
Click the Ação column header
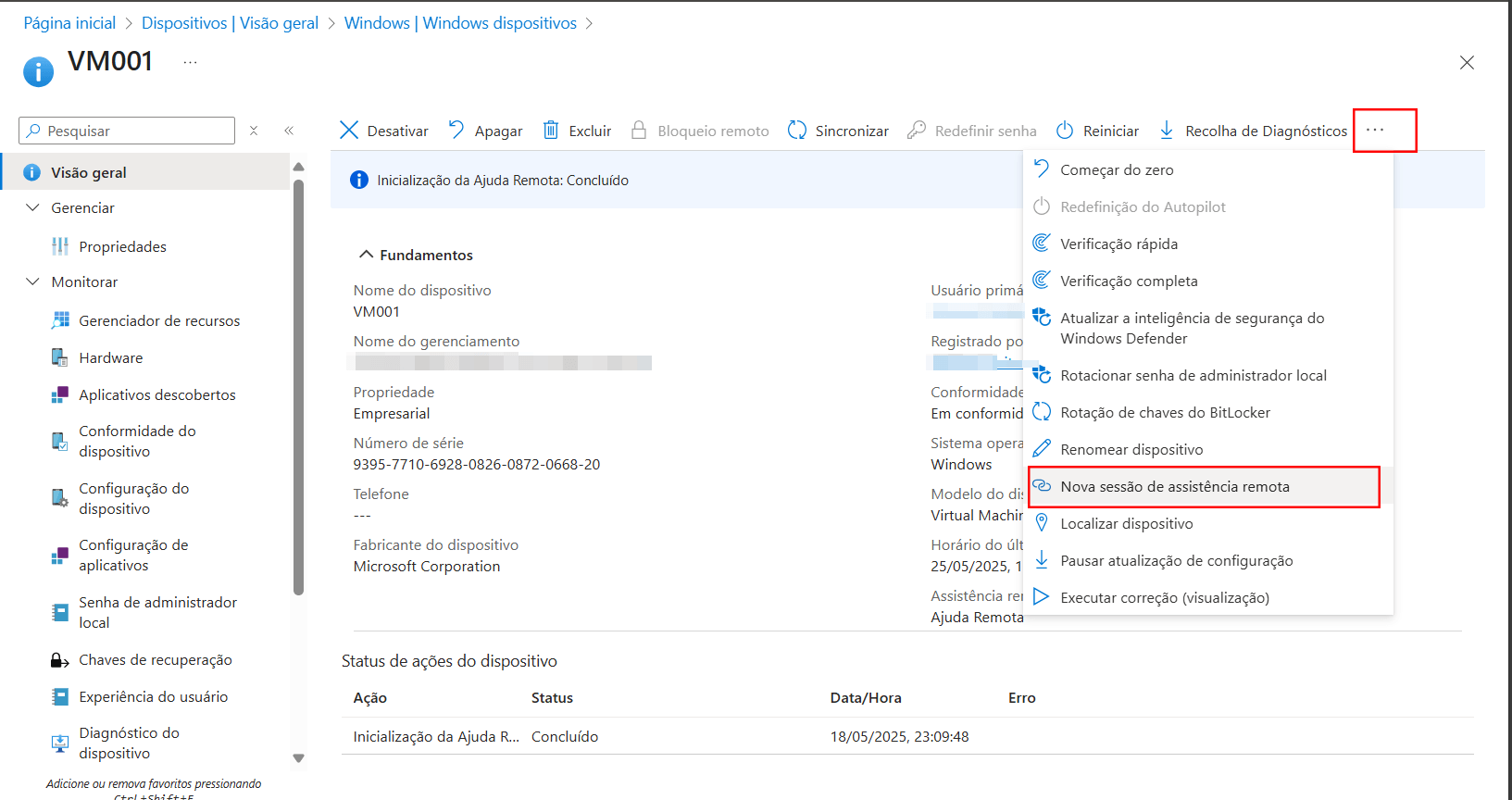coord(370,697)
